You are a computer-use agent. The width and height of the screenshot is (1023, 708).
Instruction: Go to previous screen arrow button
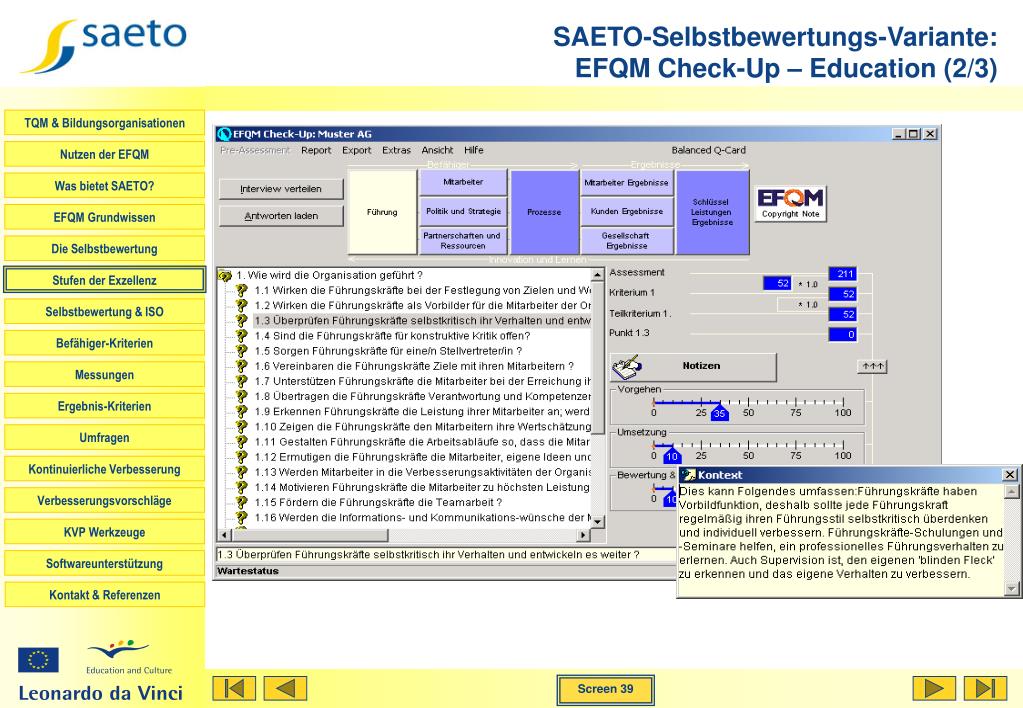285,688
